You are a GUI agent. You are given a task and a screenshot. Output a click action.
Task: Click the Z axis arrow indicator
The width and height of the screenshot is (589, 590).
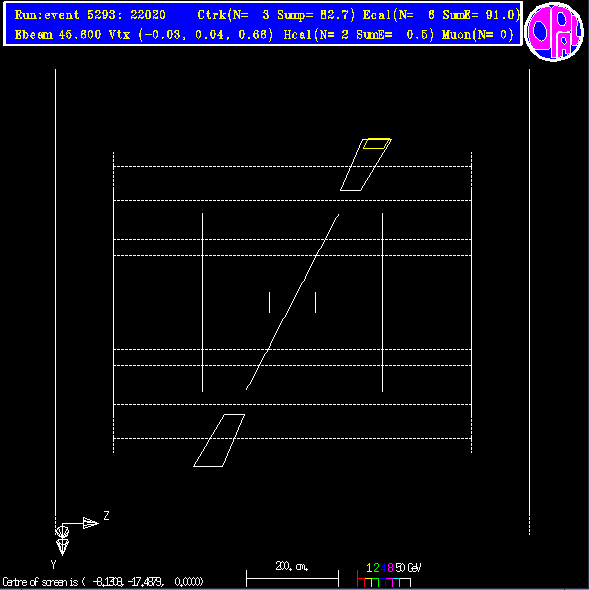click(90, 523)
